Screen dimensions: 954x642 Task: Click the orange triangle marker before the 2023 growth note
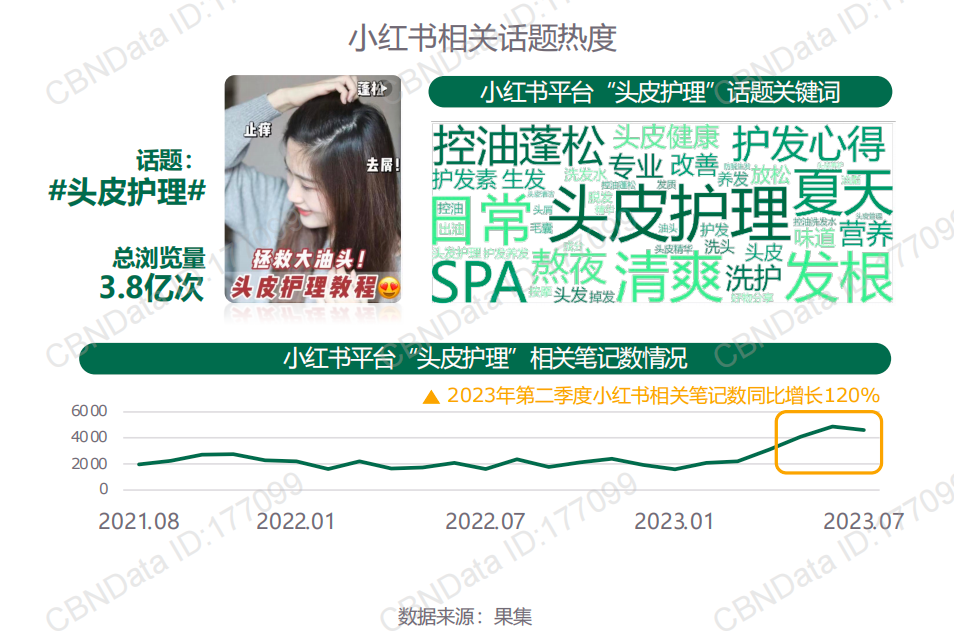coord(431,397)
